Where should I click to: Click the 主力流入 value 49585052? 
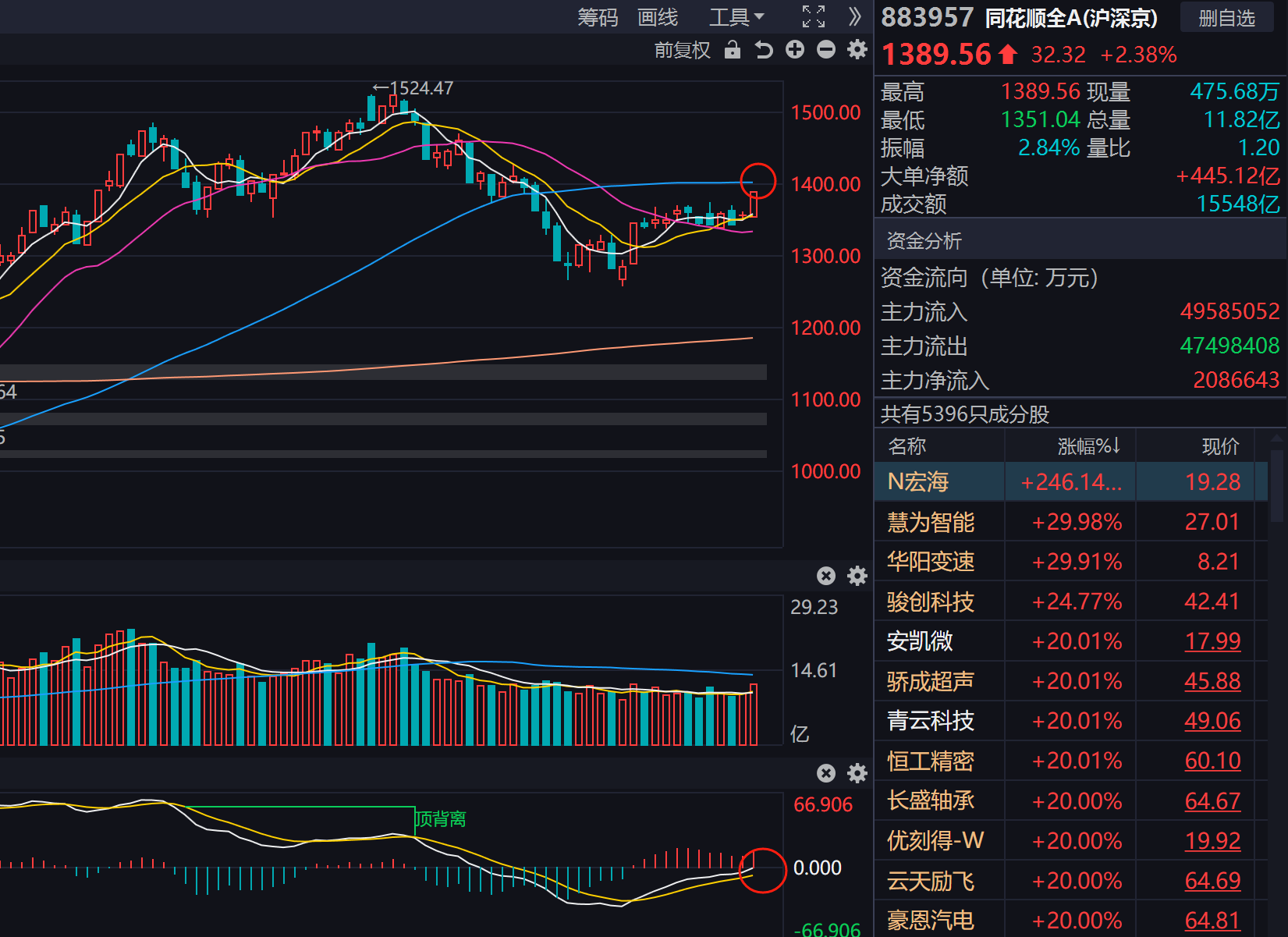tap(1229, 311)
